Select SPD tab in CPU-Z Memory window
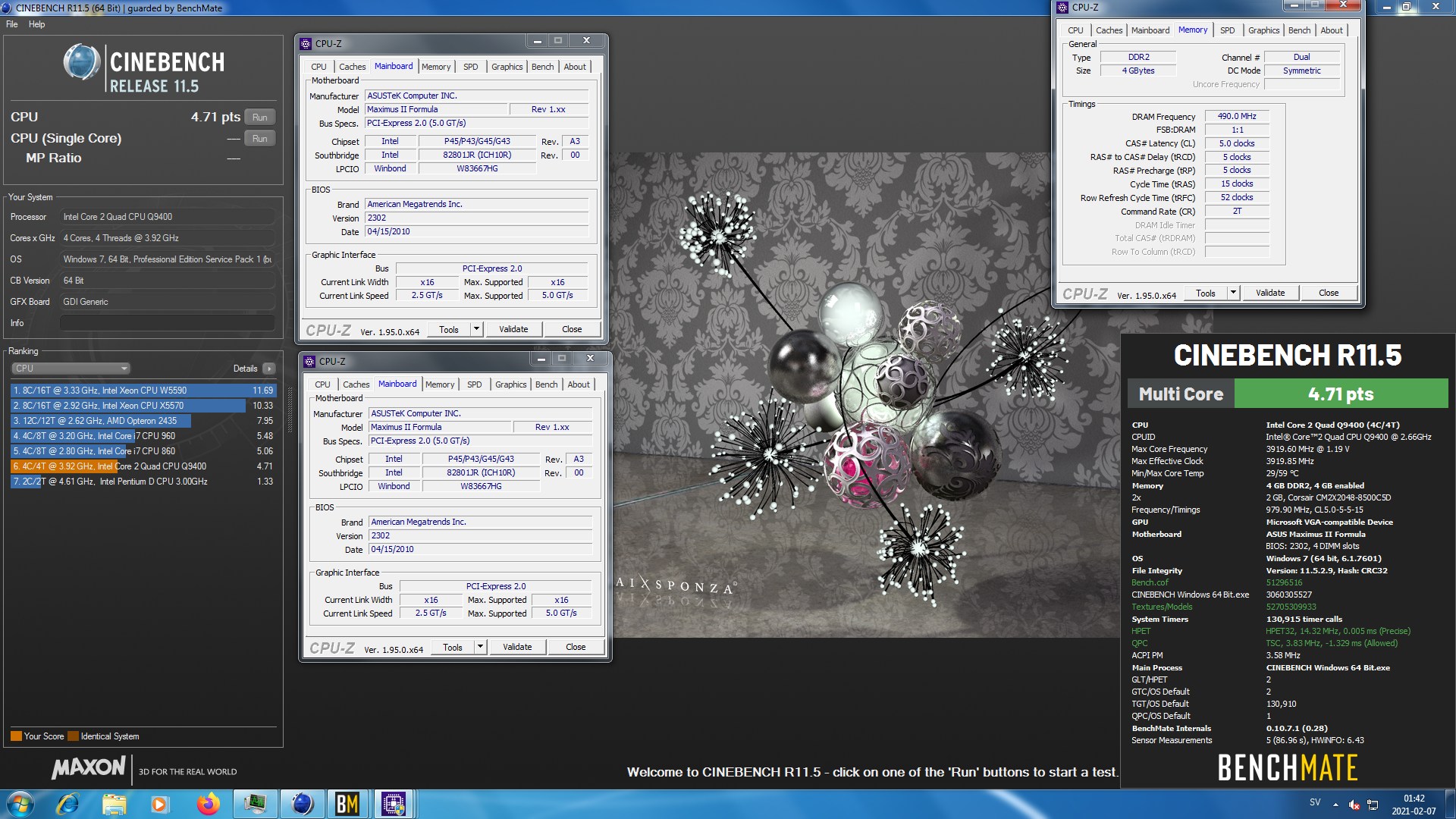The image size is (1456, 819). (x=1228, y=30)
